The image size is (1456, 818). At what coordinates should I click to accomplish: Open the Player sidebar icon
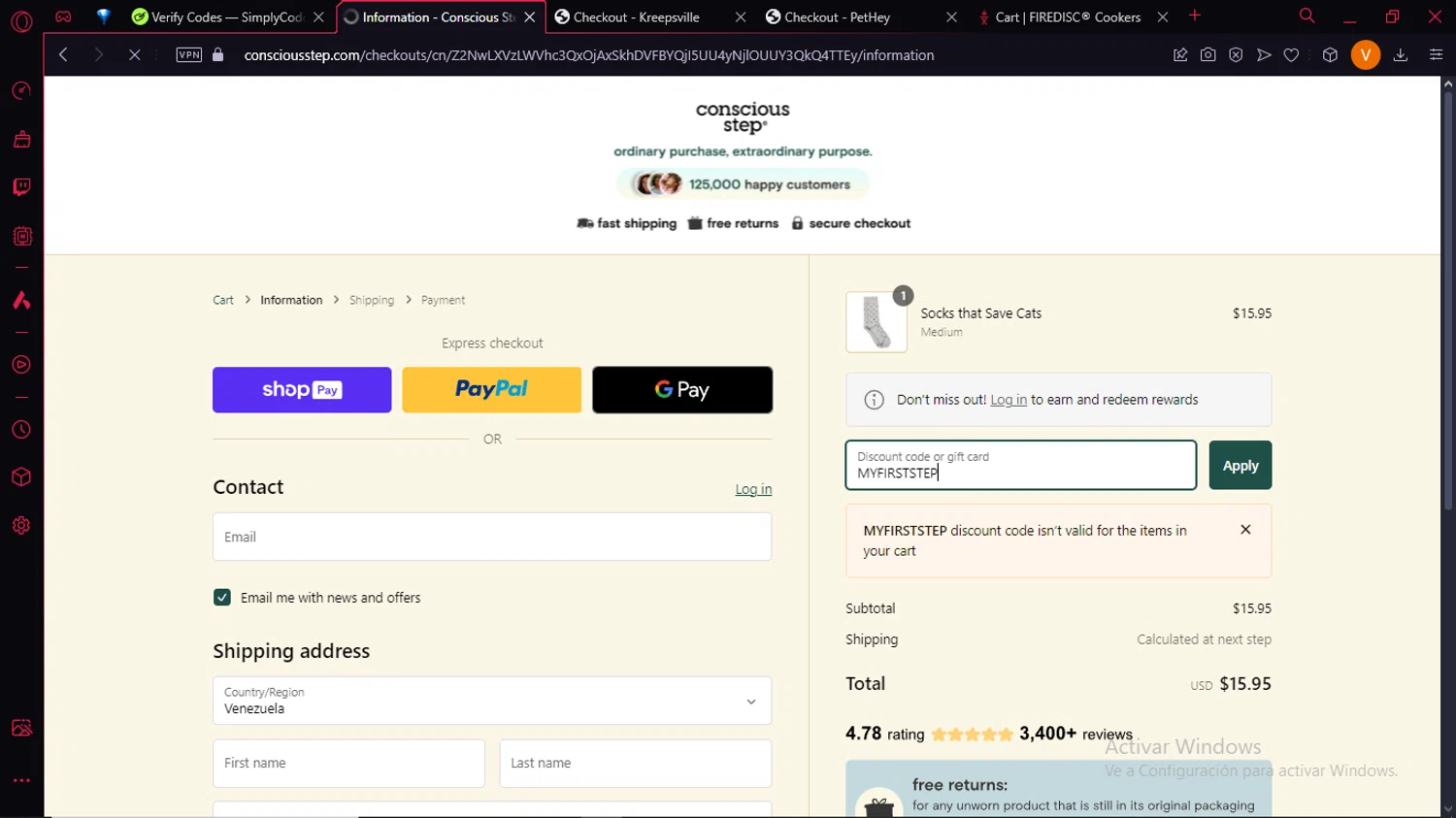click(x=21, y=365)
